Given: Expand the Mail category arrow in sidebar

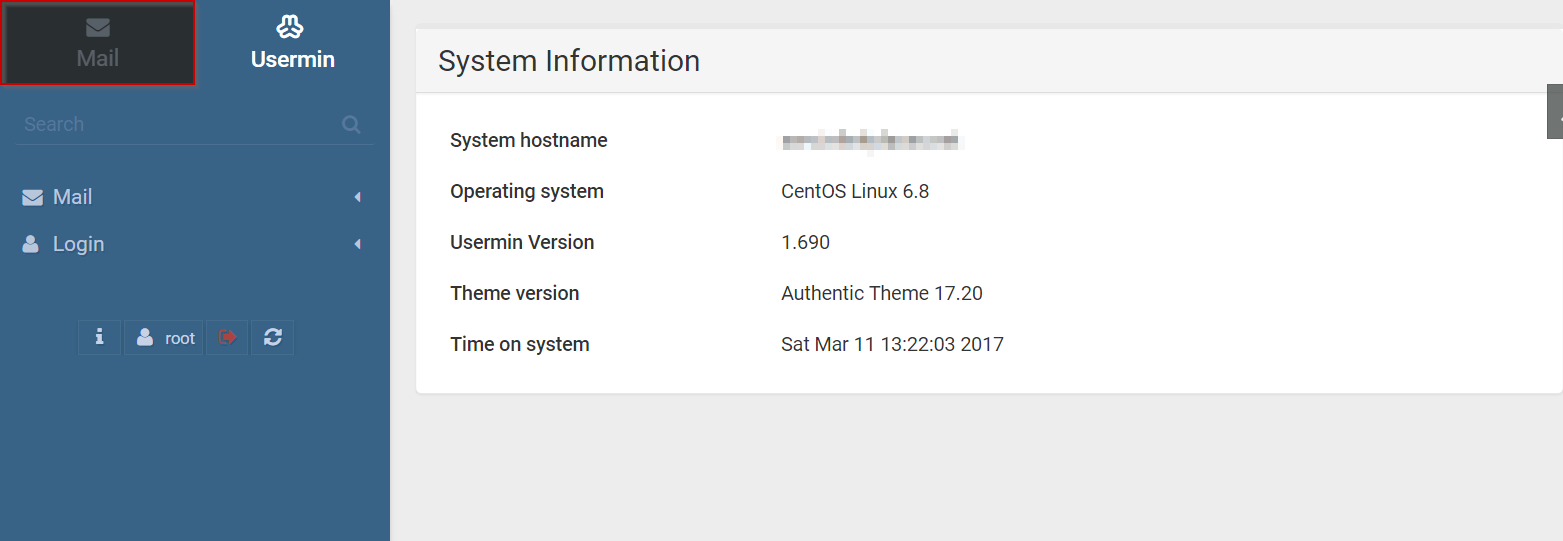Looking at the screenshot, I should point(358,198).
